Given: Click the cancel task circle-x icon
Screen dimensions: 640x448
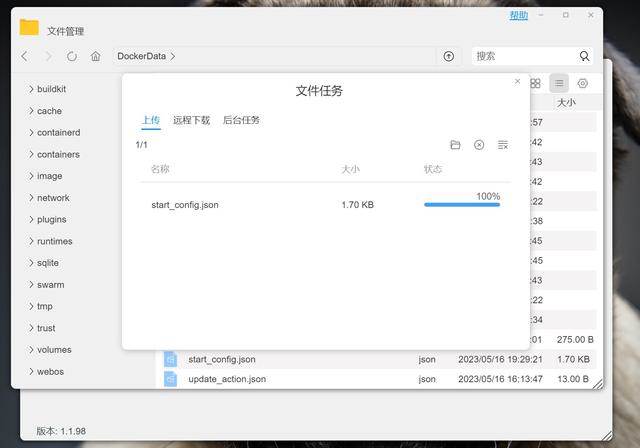Looking at the screenshot, I should (x=479, y=145).
